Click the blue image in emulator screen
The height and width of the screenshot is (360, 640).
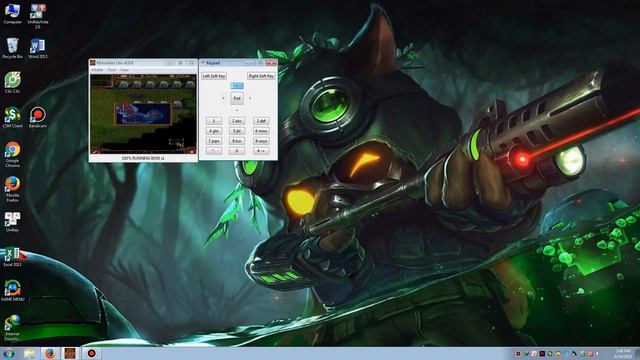pyautogui.click(x=143, y=113)
